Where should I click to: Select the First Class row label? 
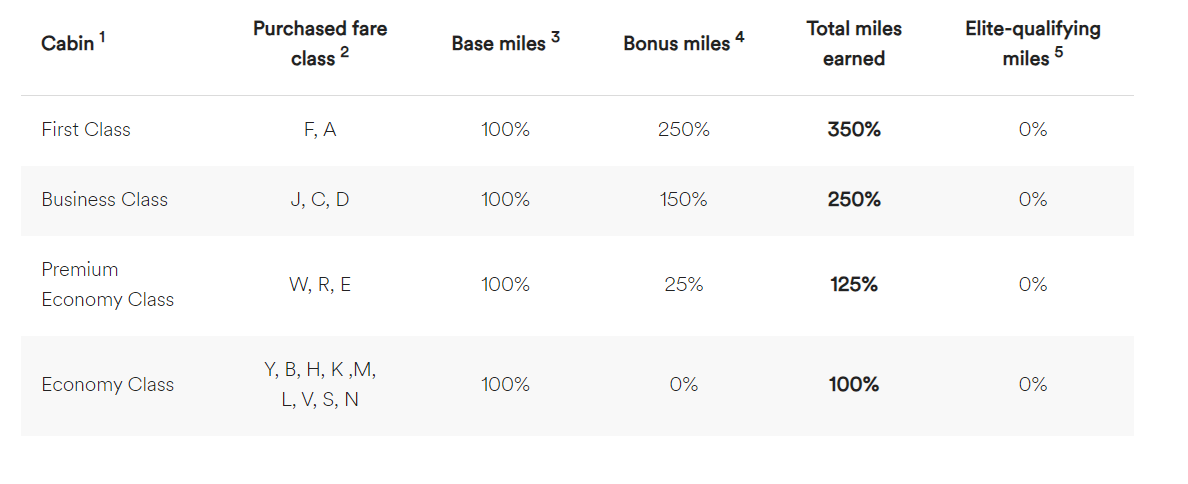tap(86, 129)
